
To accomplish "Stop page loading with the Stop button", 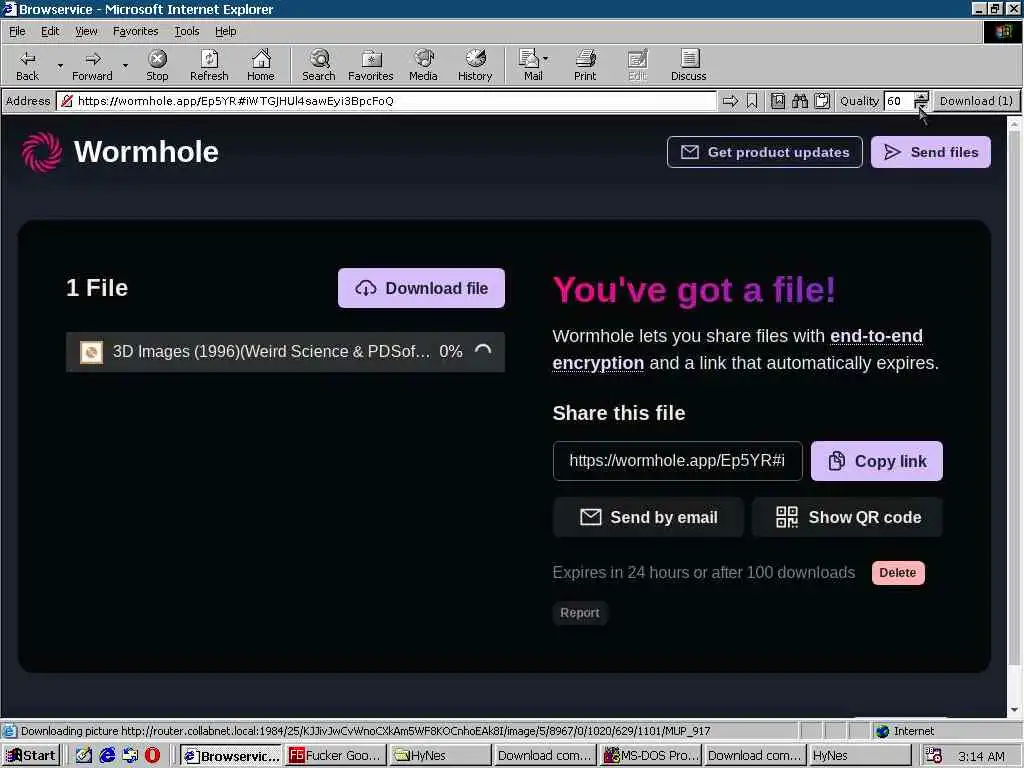I will pos(157,65).
